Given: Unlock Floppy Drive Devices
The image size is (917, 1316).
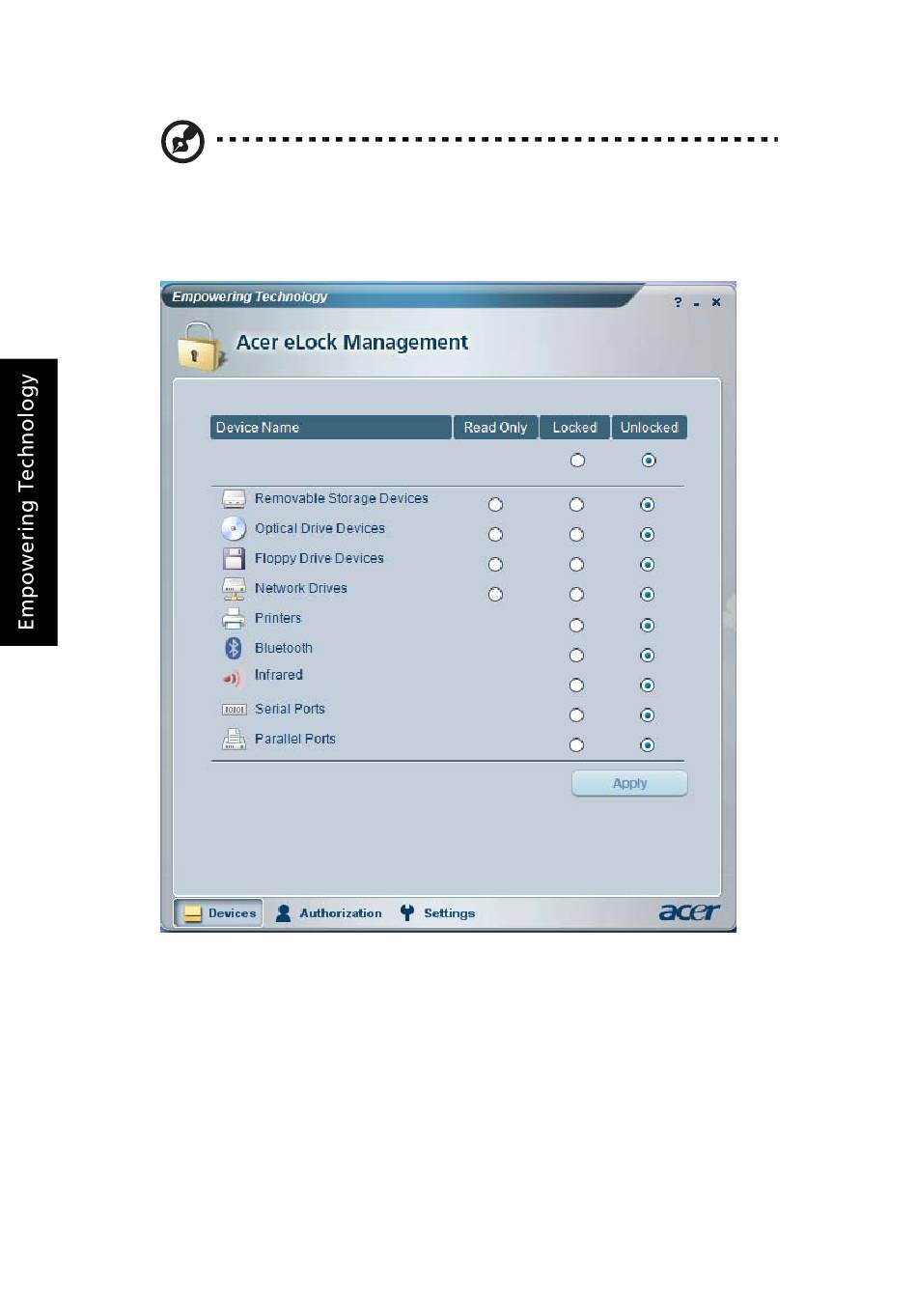Looking at the screenshot, I should click(x=648, y=565).
